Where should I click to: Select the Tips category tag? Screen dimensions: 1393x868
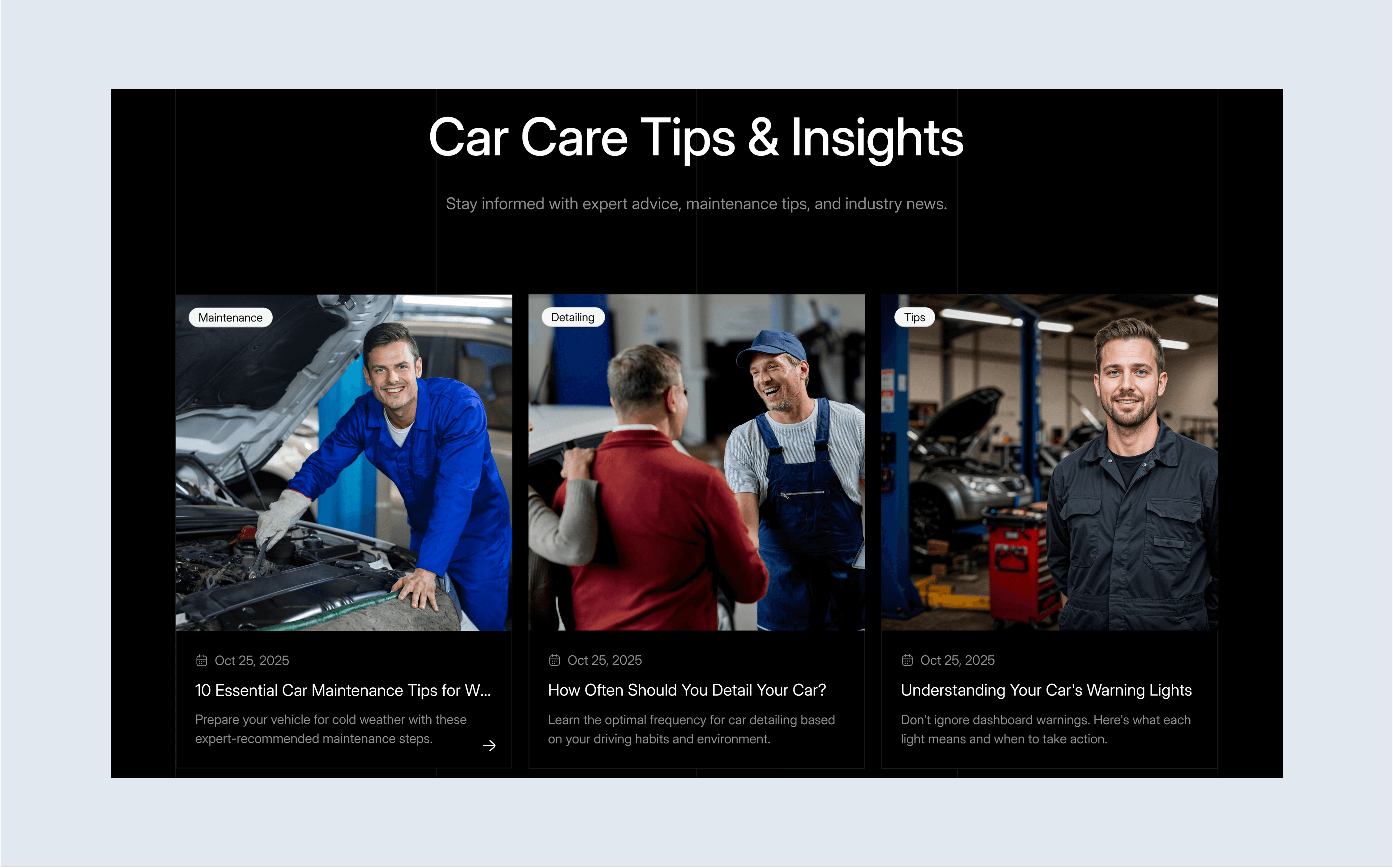point(914,317)
